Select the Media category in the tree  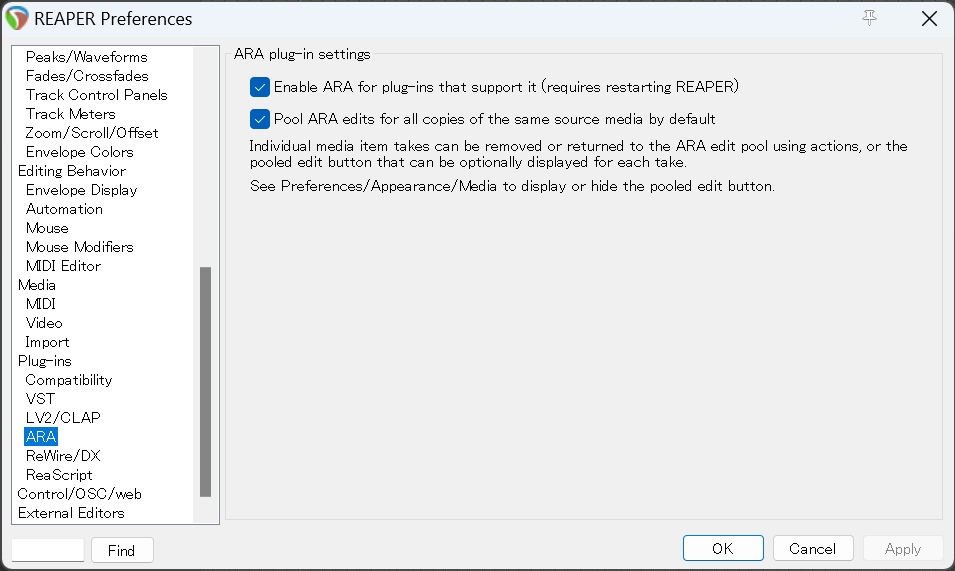click(x=37, y=285)
